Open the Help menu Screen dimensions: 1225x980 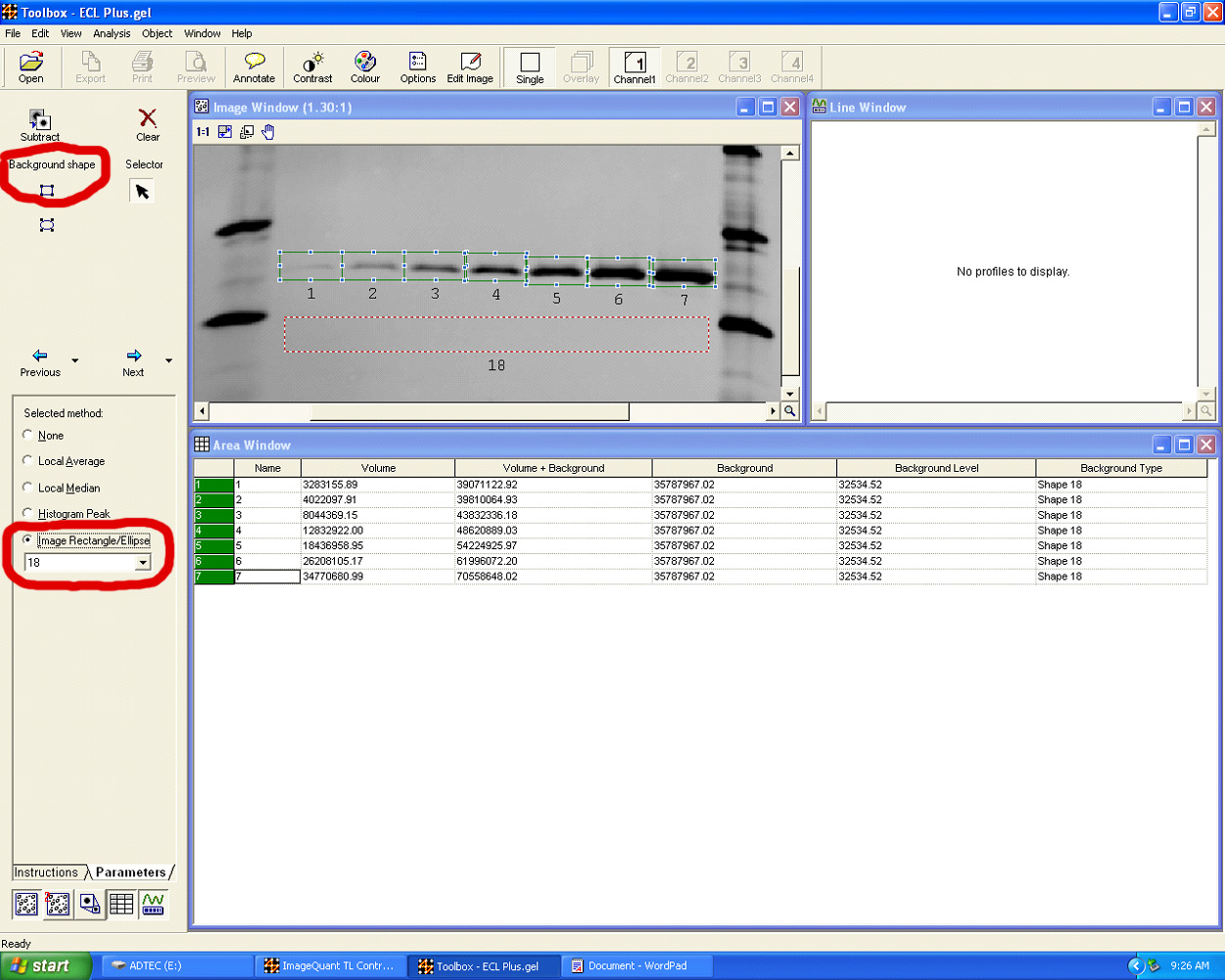pos(242,33)
